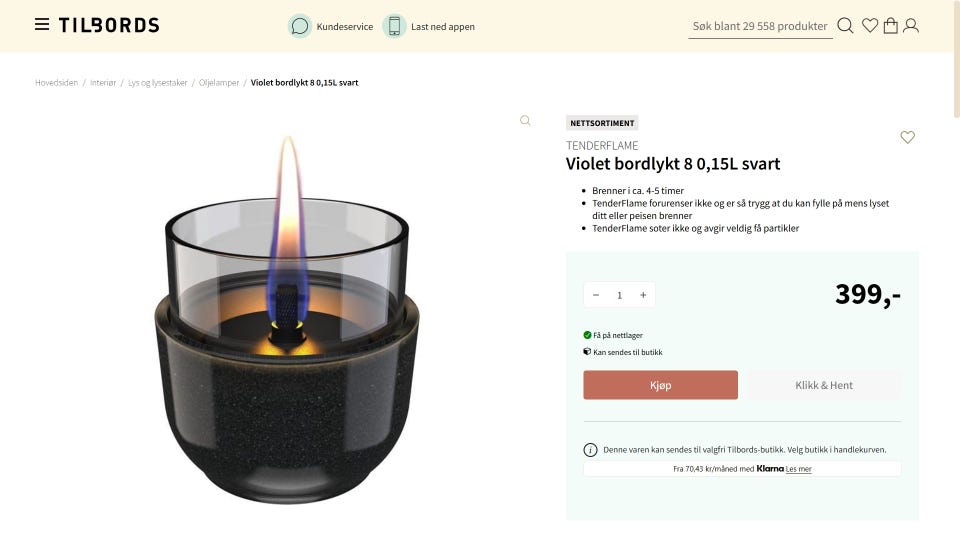Open the Klarna Les mer link

[x=798, y=469]
